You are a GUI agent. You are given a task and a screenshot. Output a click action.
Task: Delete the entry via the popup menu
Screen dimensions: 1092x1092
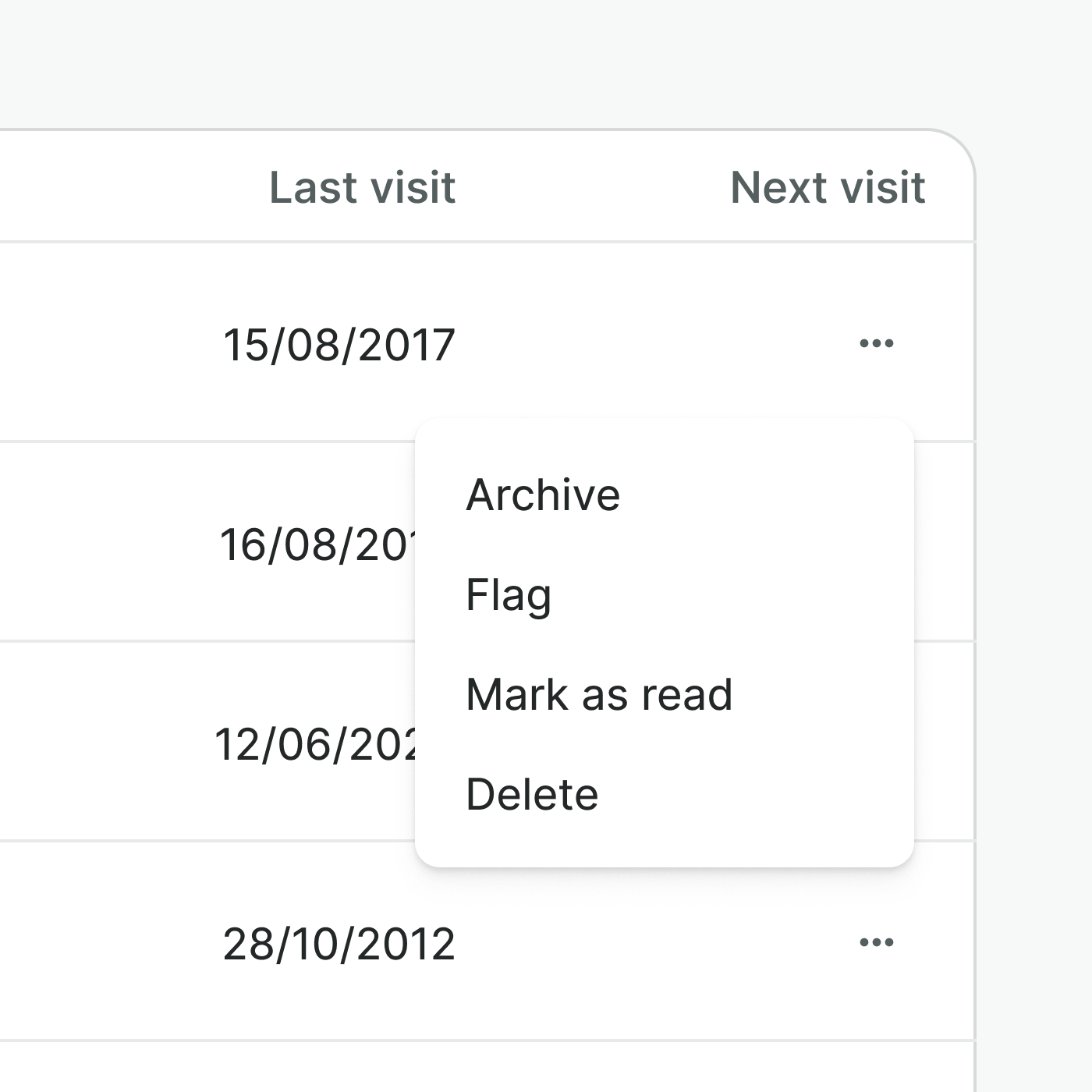532,794
